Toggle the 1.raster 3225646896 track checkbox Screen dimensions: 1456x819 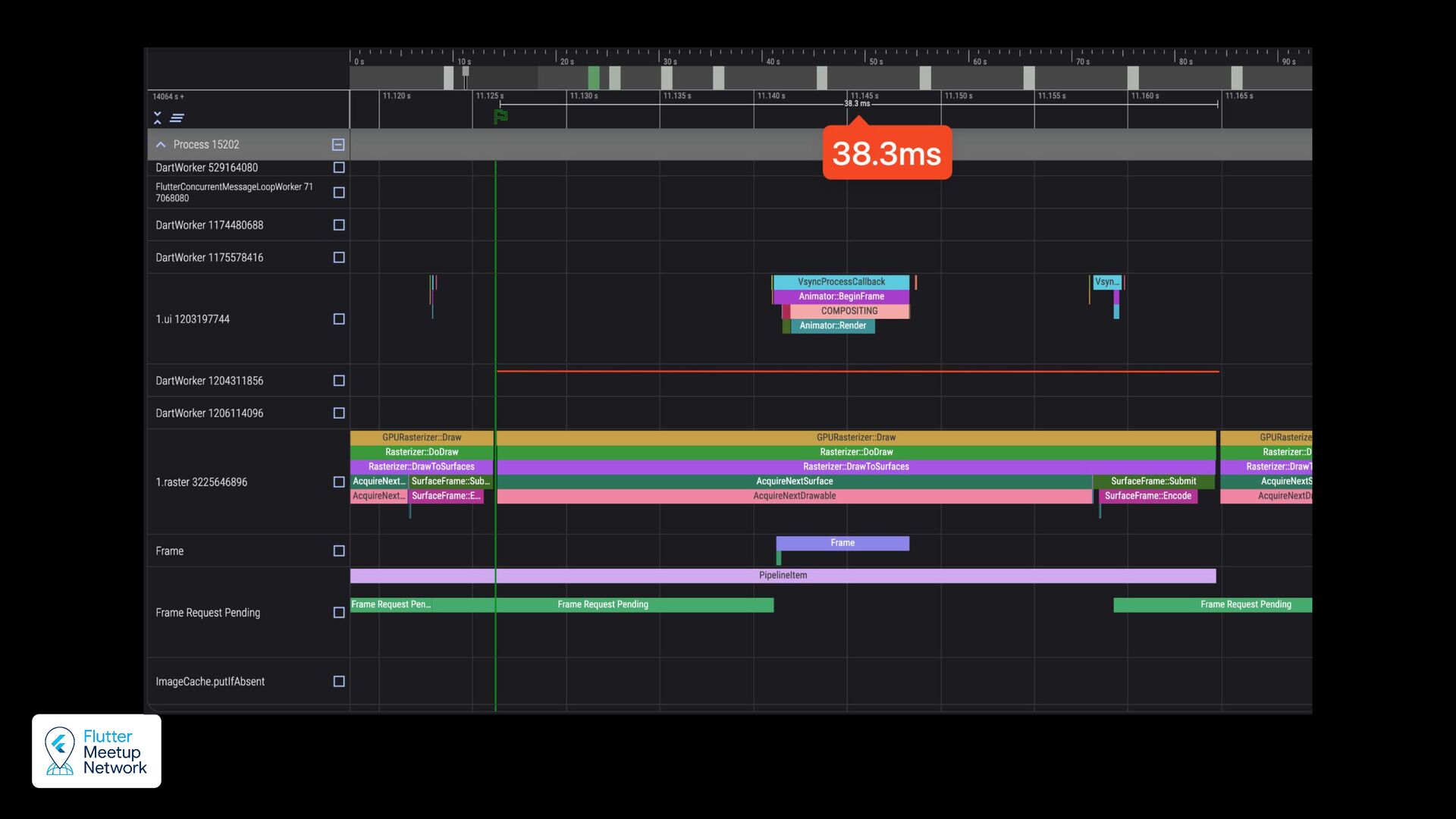339,482
